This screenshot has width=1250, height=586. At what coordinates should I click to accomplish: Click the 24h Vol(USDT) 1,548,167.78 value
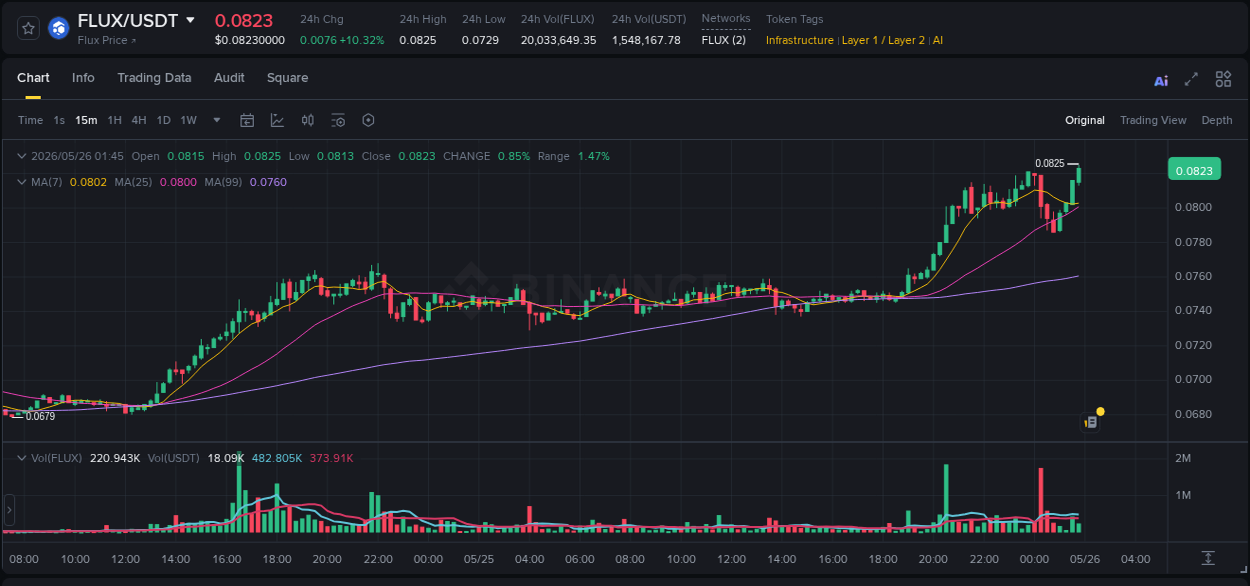pos(646,40)
